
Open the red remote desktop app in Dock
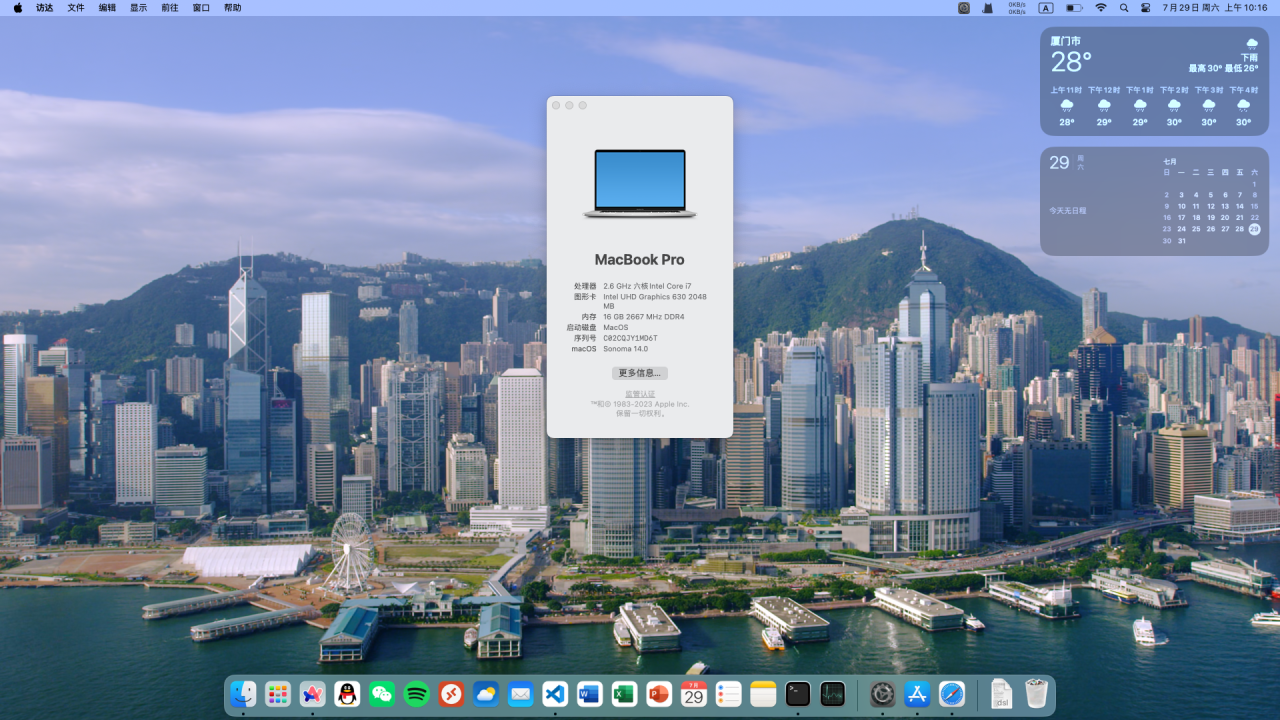(451, 694)
